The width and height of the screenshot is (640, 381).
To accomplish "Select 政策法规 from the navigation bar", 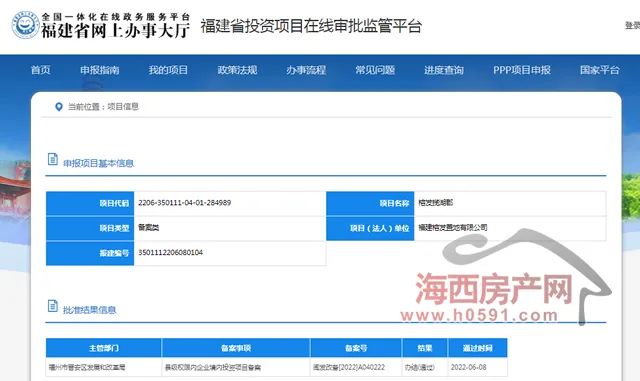I will click(x=237, y=70).
